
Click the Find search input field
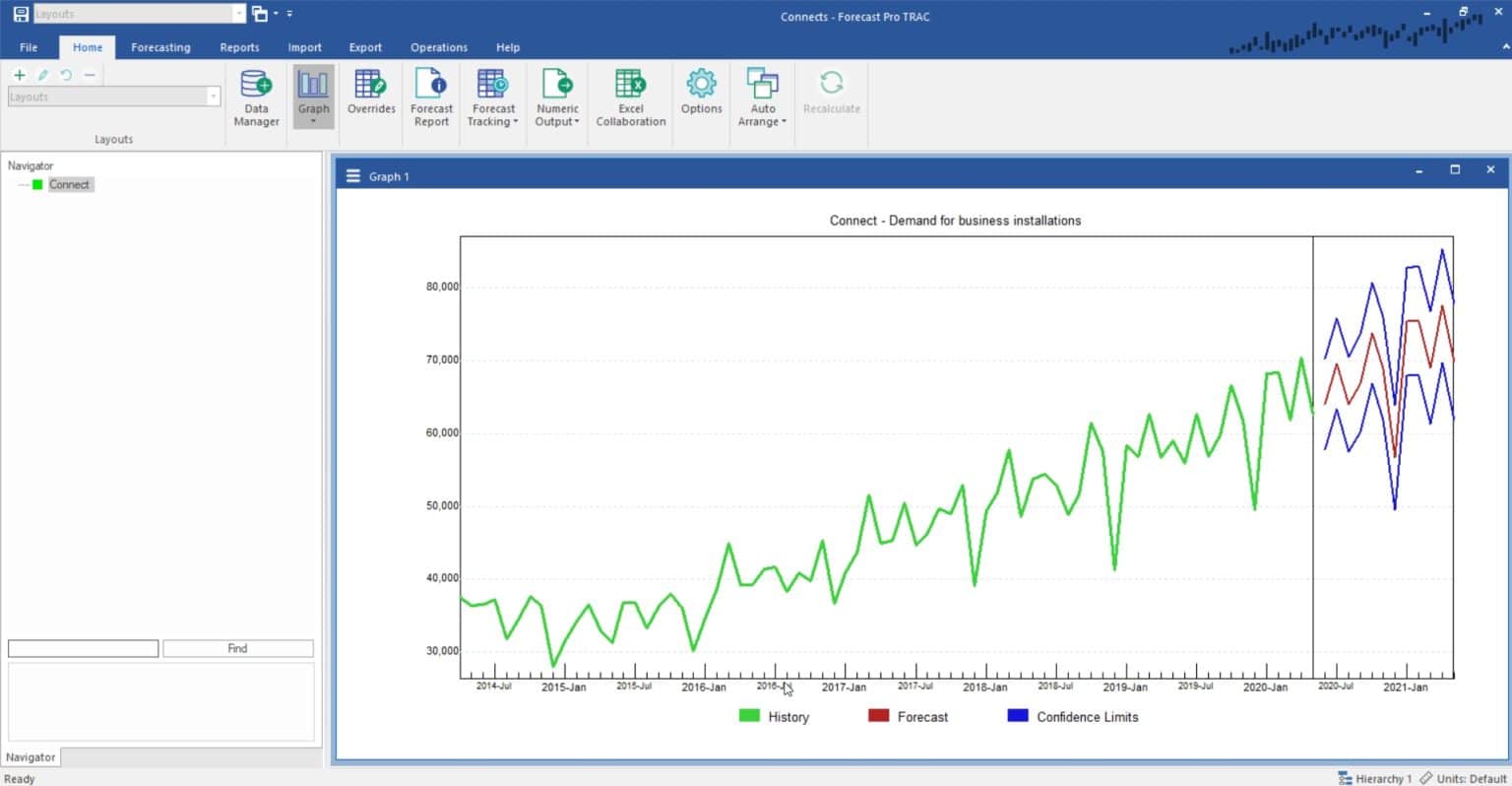click(83, 648)
